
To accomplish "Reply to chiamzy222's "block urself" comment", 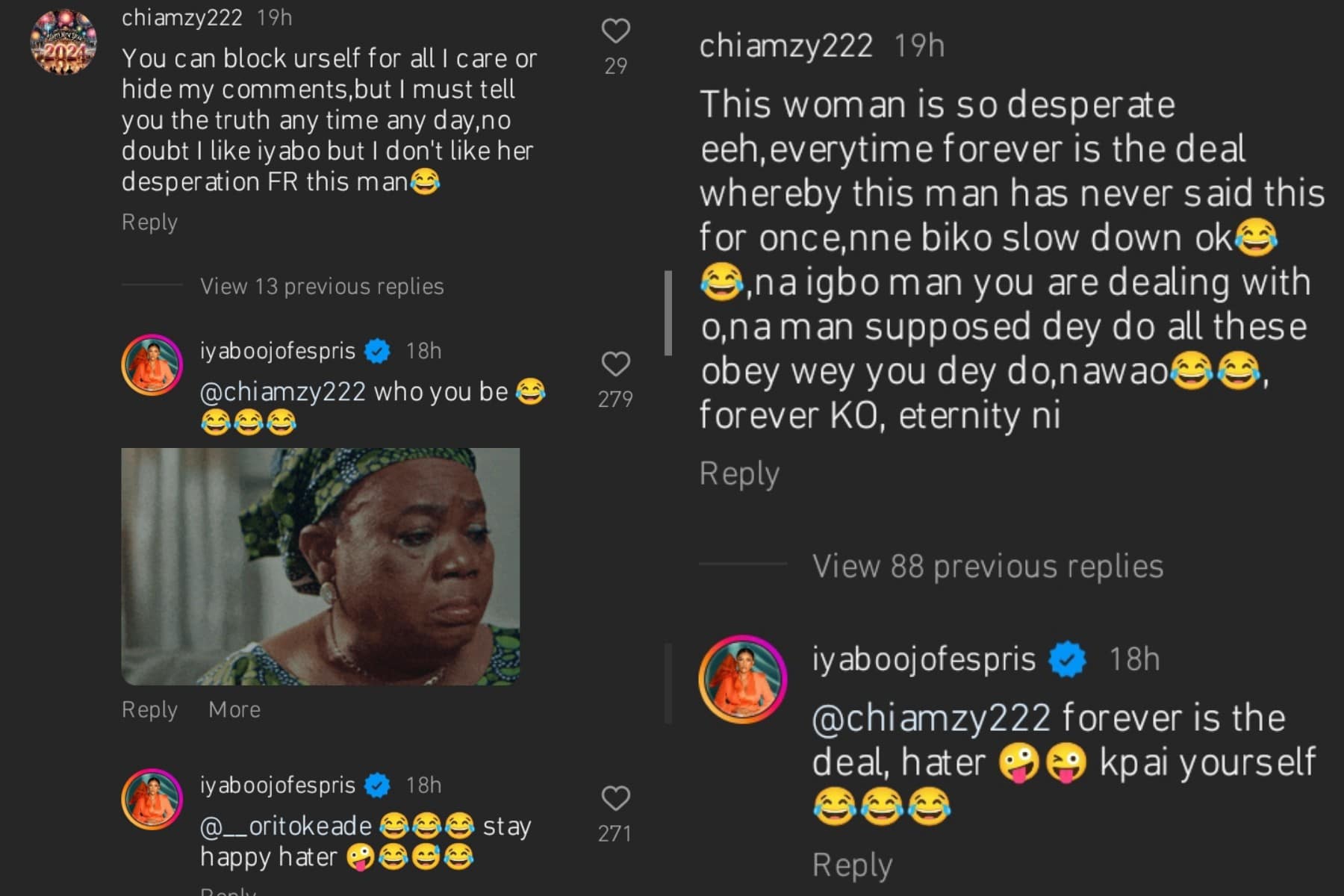I will coord(149,223).
